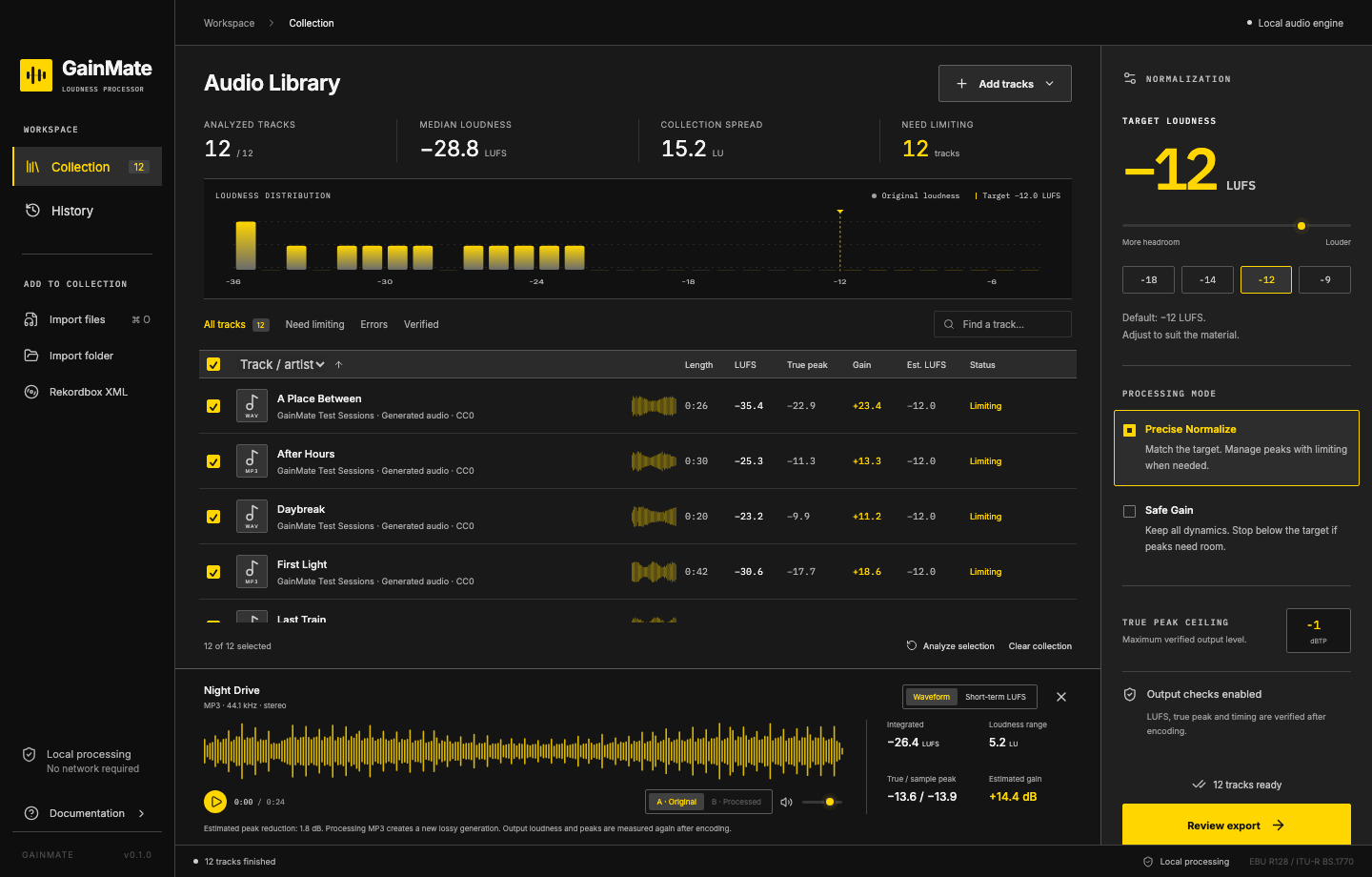1372x877 pixels.
Task: Set target loudness preset to -14
Action: (1208, 279)
